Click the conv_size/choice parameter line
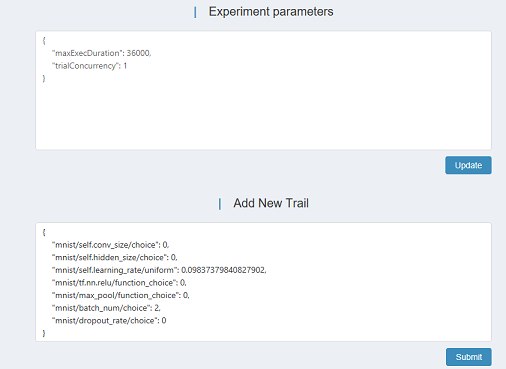 click(x=110, y=245)
